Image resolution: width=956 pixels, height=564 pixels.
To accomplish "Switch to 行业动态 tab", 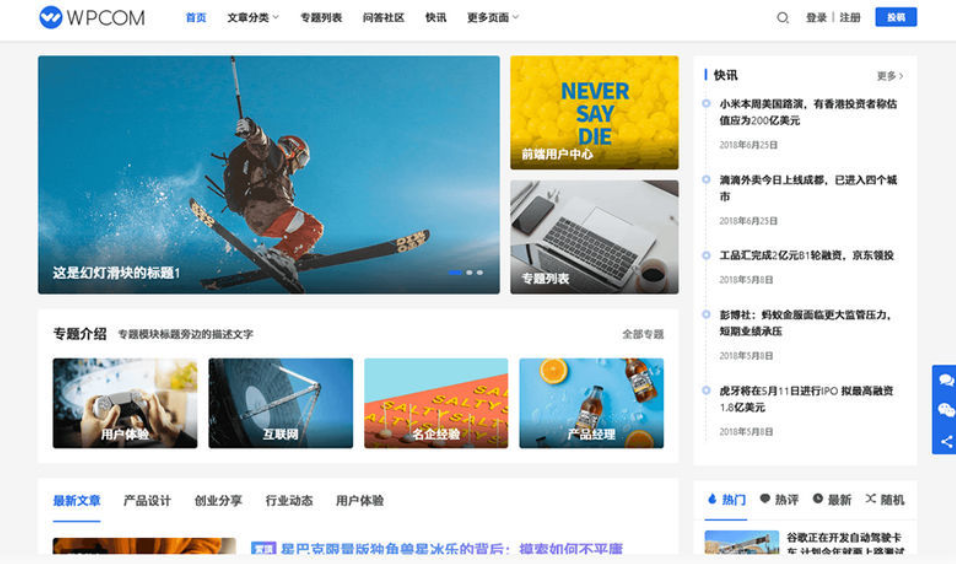I will pyautogui.click(x=289, y=501).
